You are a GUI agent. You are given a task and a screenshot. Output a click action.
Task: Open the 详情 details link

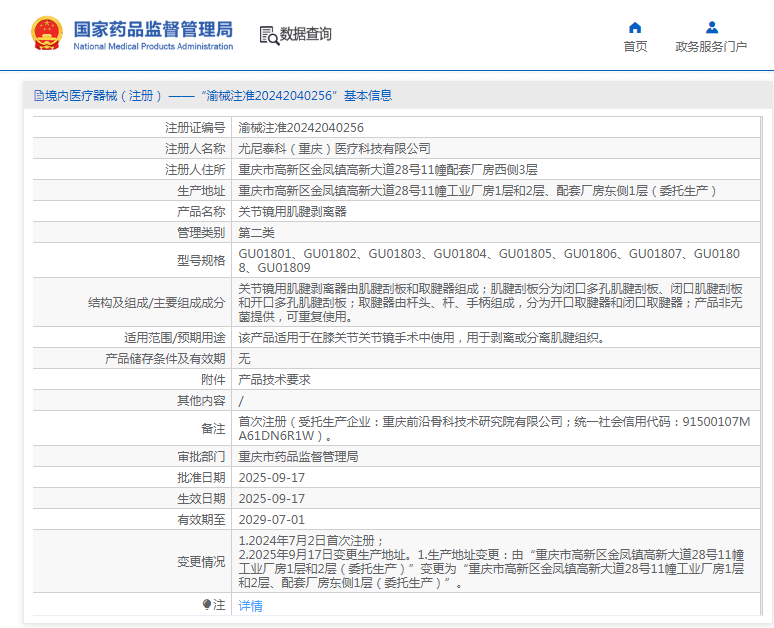pyautogui.click(x=250, y=605)
